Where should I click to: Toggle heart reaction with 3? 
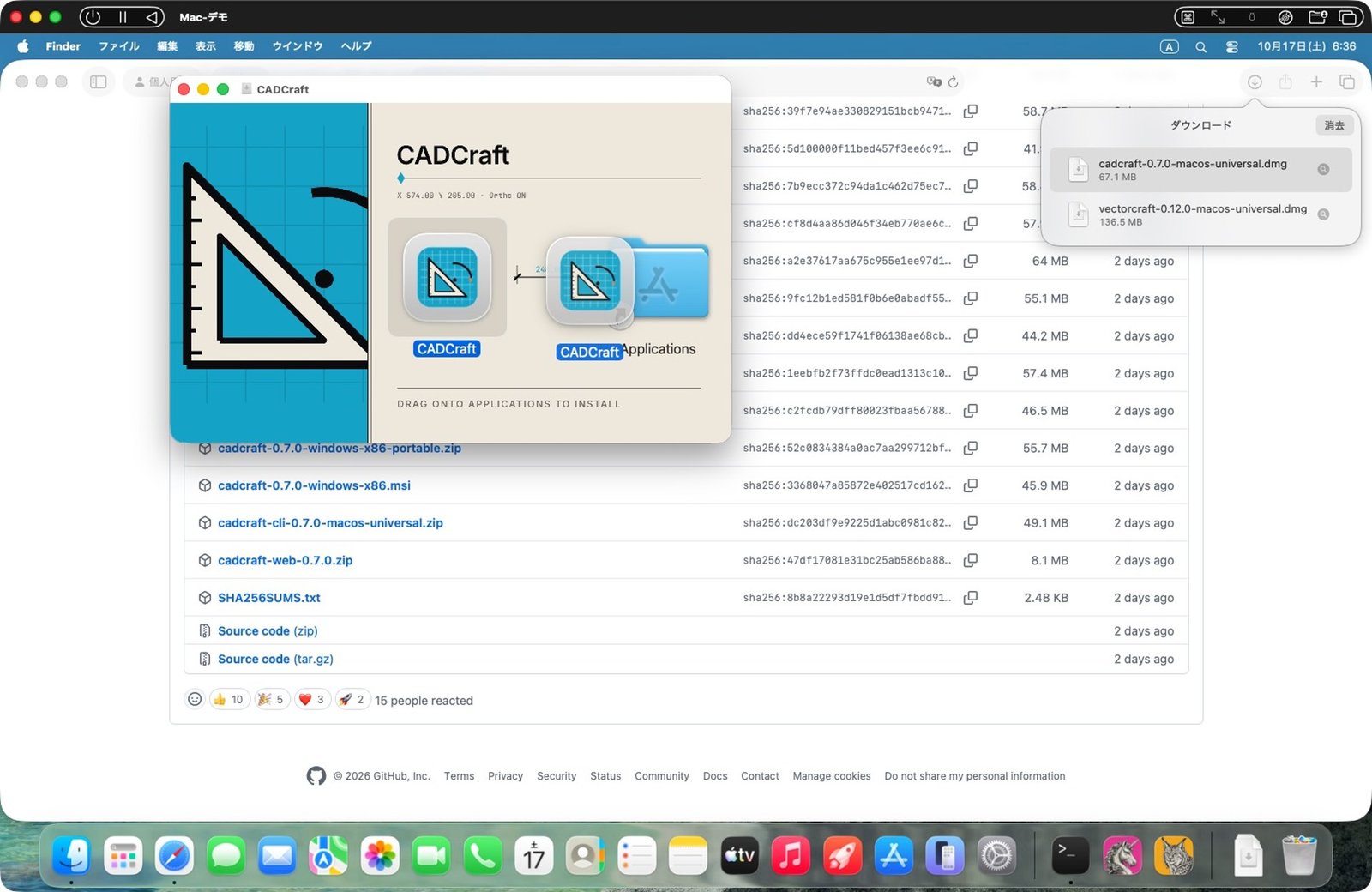click(x=312, y=699)
